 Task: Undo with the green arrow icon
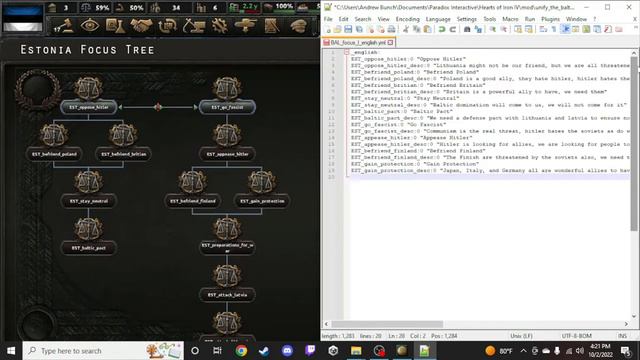[442, 29]
